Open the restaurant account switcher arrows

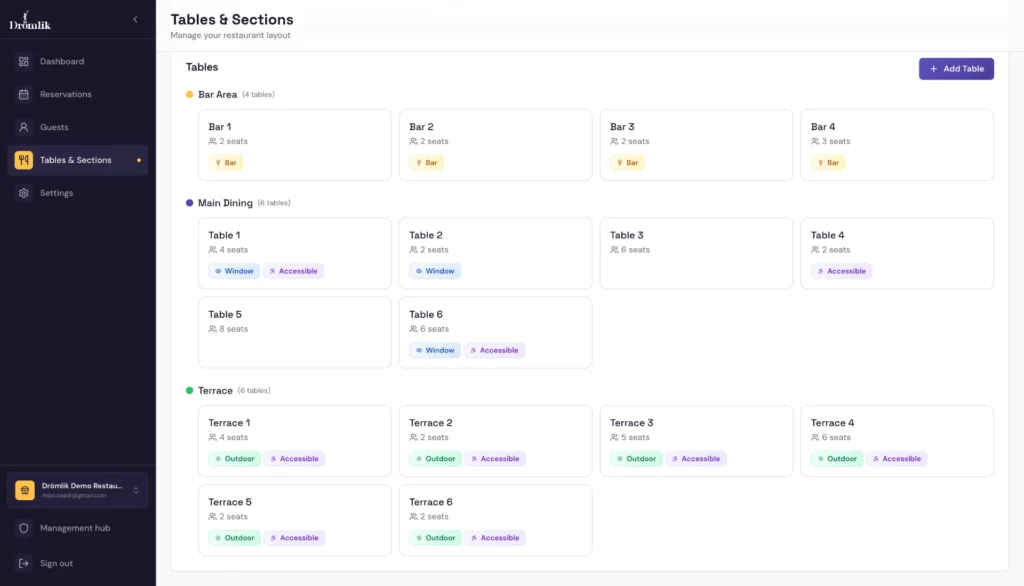136,490
